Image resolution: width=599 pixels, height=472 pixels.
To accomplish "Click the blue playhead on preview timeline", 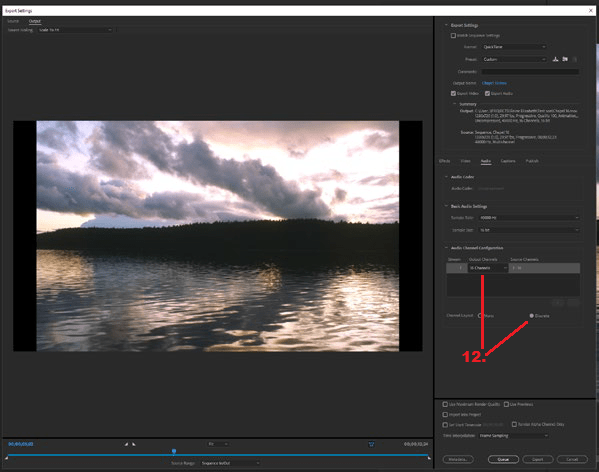I will [x=174, y=452].
